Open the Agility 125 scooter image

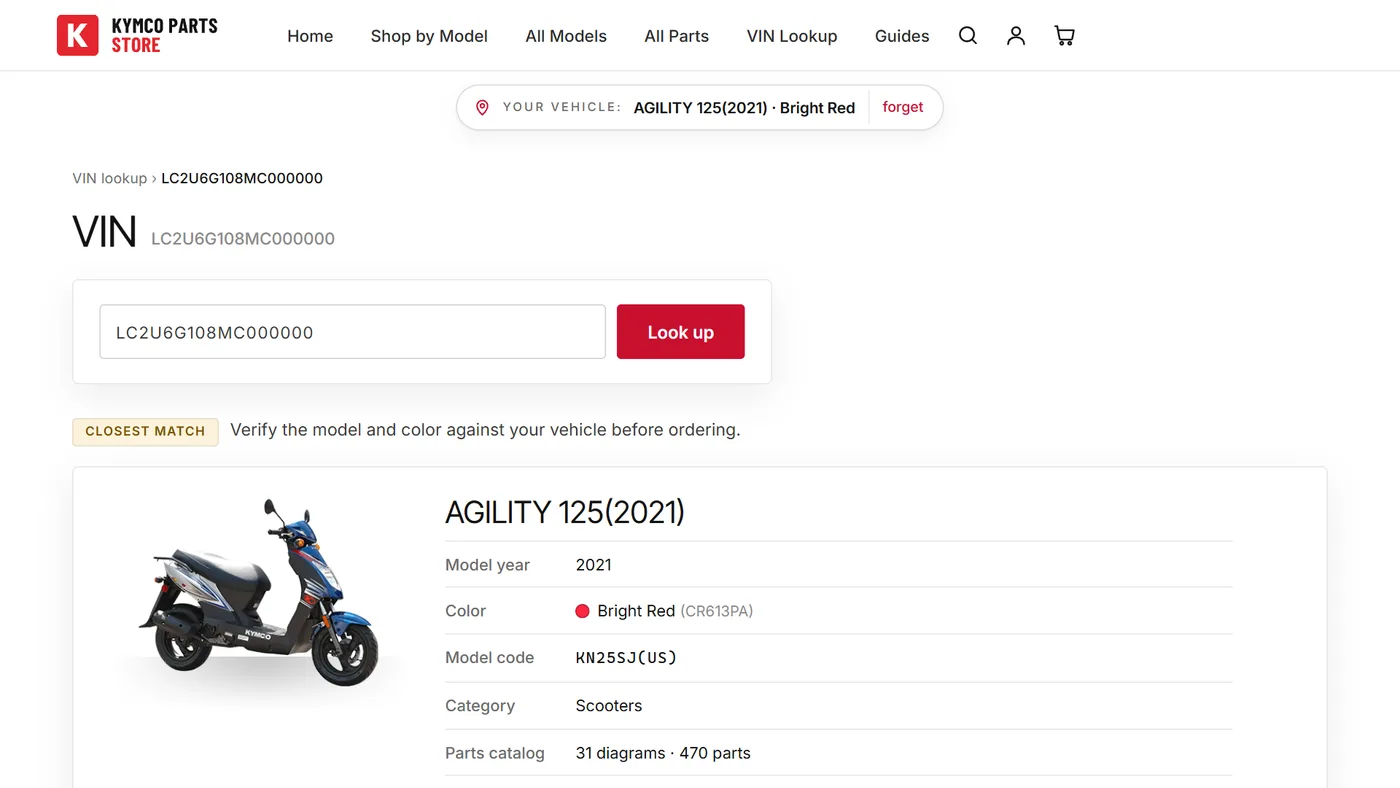259,592
